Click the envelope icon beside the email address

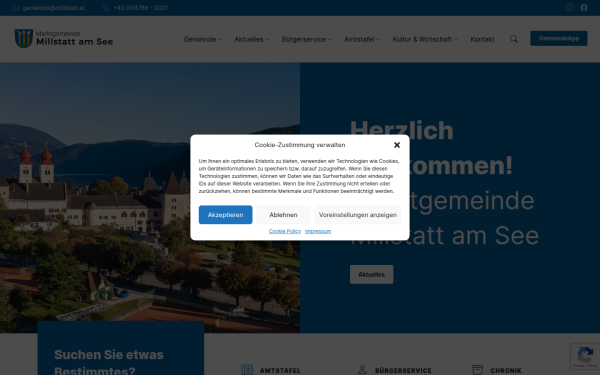coord(16,8)
